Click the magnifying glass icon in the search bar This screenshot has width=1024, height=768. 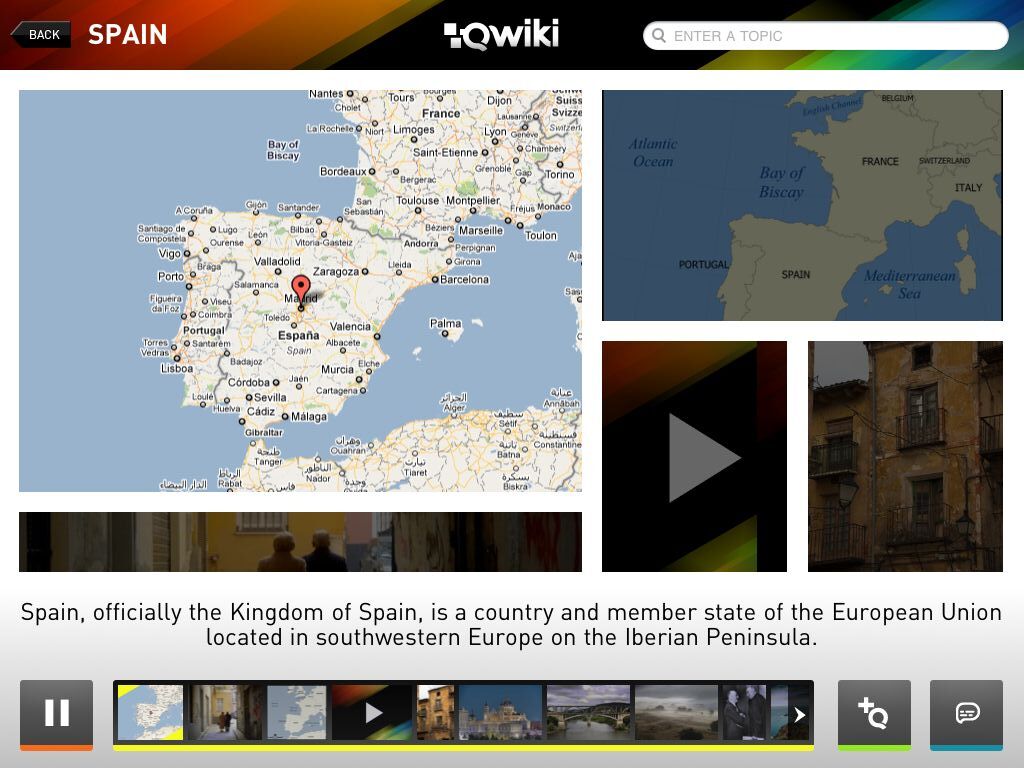pos(660,36)
